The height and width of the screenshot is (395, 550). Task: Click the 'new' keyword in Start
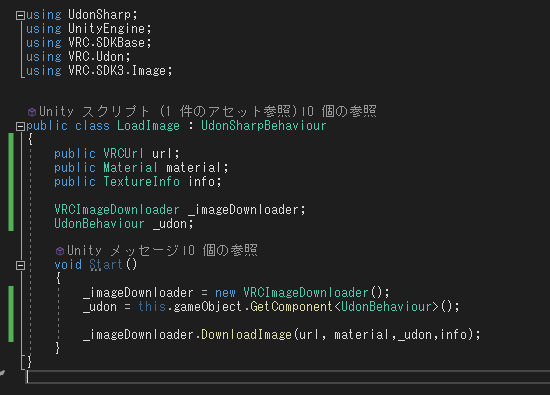point(225,293)
